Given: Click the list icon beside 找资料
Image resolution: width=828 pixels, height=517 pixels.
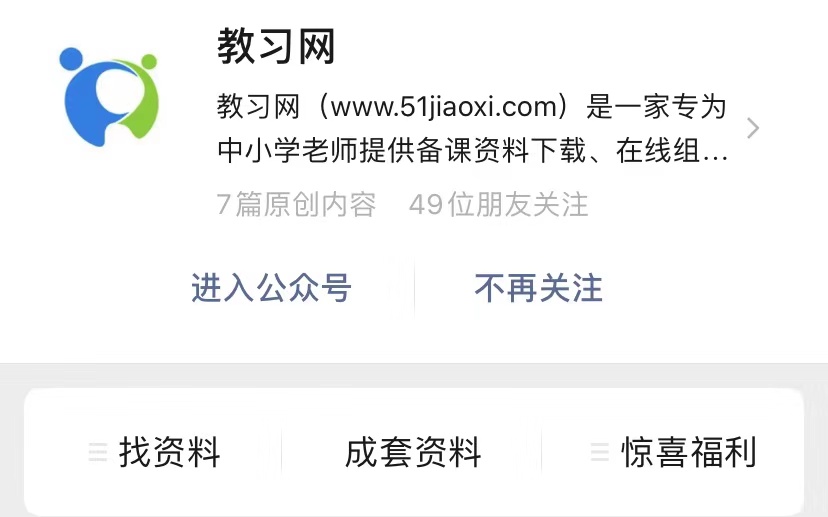Looking at the screenshot, I should click(x=98, y=452).
